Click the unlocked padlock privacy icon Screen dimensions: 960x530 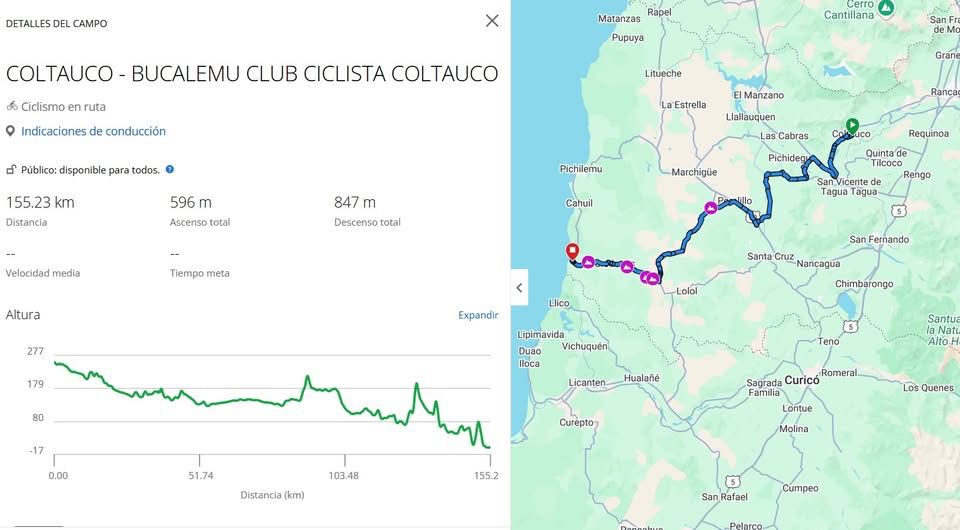pyautogui.click(x=11, y=170)
